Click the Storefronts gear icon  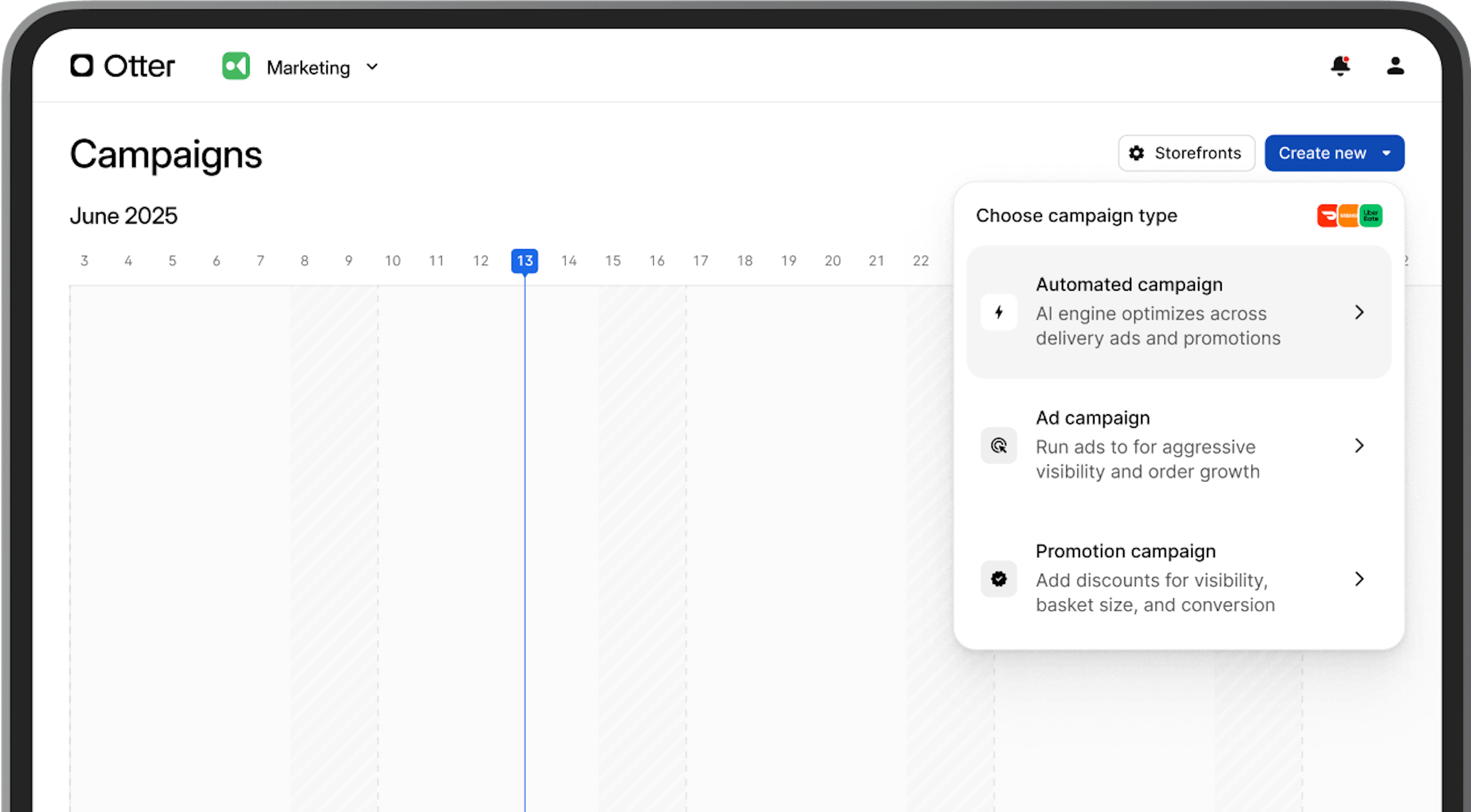(1136, 153)
